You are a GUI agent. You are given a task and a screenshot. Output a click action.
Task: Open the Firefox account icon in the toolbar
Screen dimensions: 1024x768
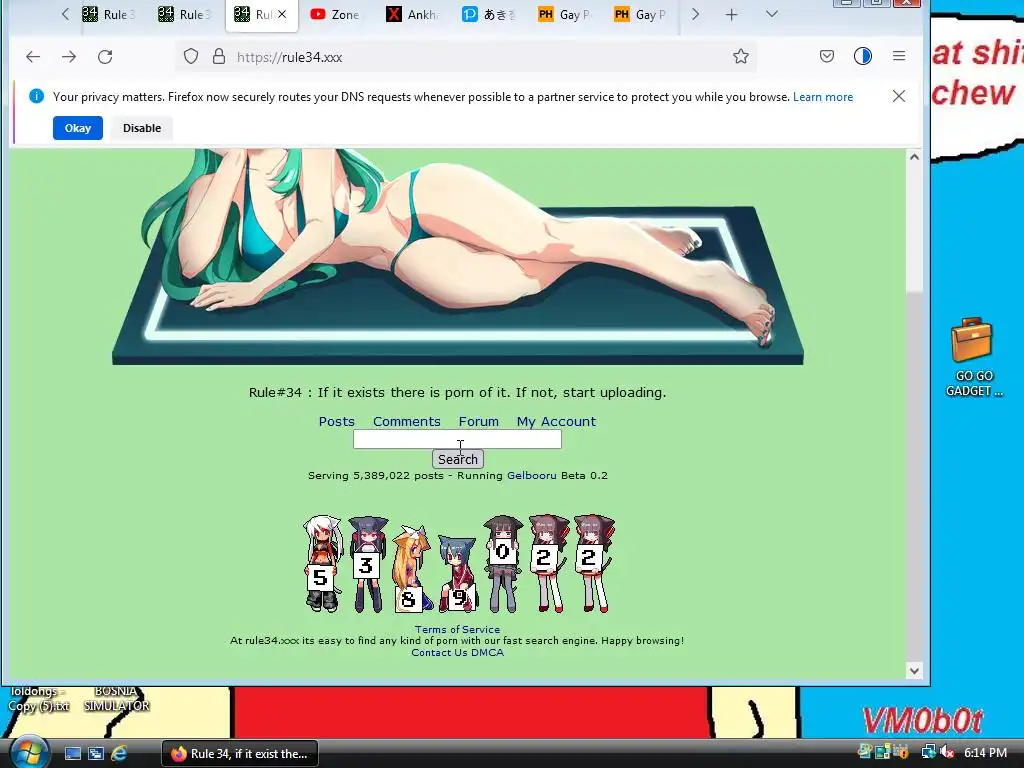coord(863,56)
